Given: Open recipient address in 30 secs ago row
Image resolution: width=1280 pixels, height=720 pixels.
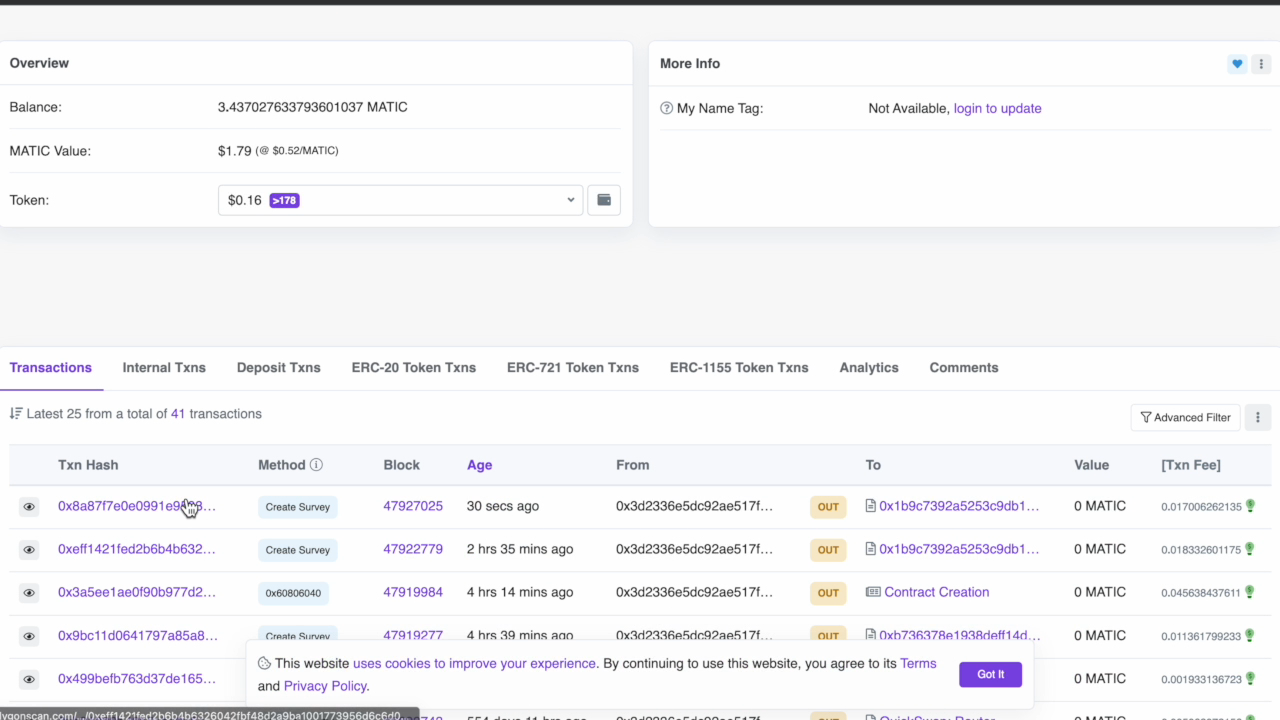Looking at the screenshot, I should [959, 506].
